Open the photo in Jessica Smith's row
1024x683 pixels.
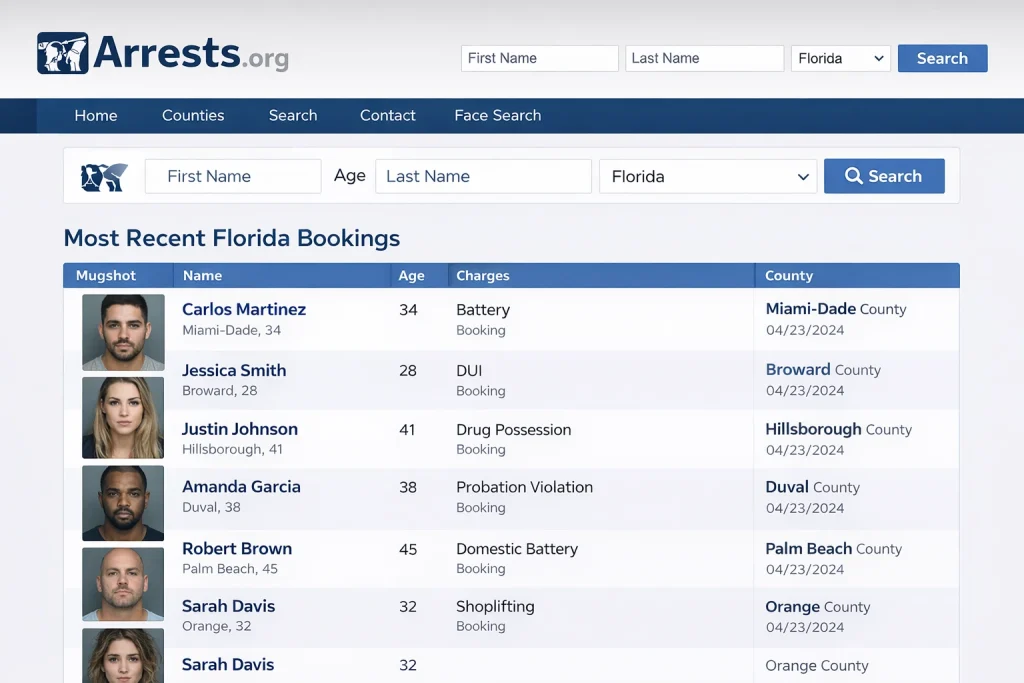tap(123, 418)
